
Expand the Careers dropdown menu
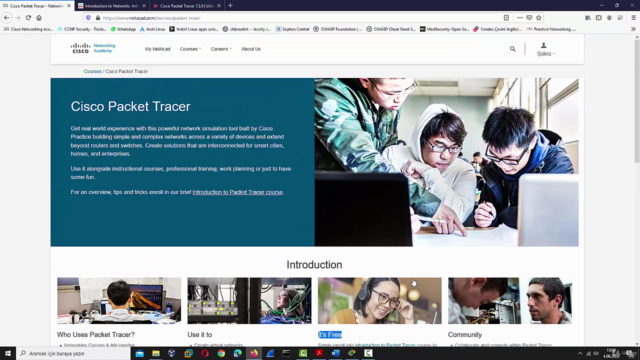(x=221, y=49)
